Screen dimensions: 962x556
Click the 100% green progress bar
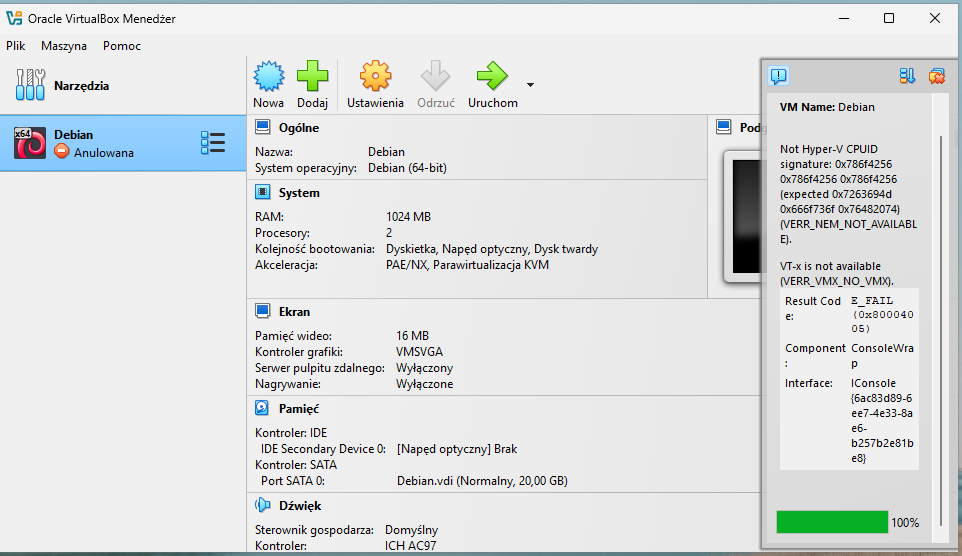[x=832, y=522]
